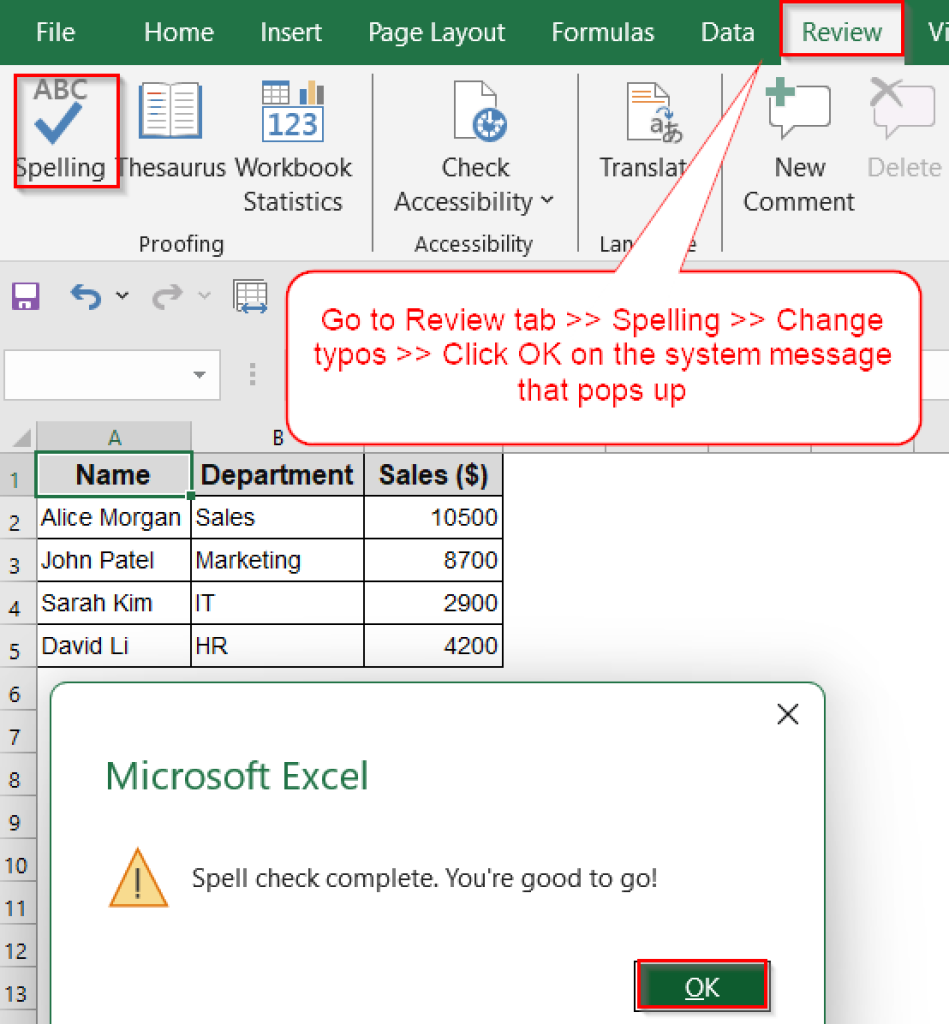Dismiss the dialog with the X
The width and height of the screenshot is (949, 1024).
(787, 714)
